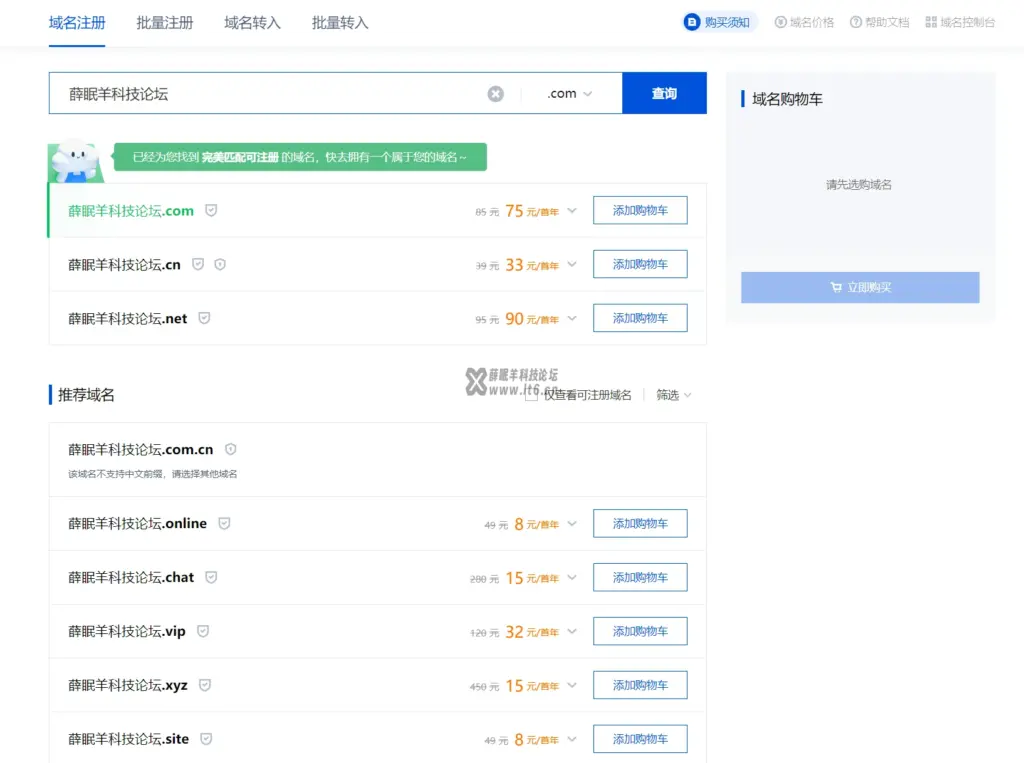Switch to the 批量注册 tab
This screenshot has height=763, width=1024.
165,23
